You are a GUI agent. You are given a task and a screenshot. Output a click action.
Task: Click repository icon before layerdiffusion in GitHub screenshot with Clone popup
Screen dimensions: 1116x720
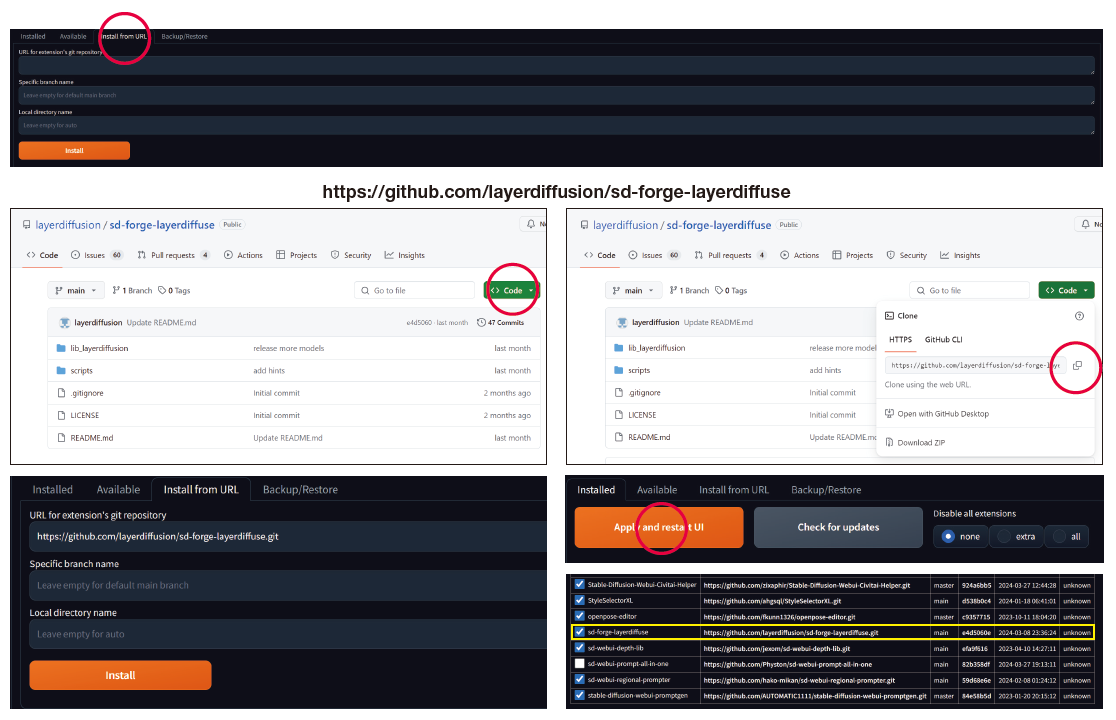pos(584,225)
